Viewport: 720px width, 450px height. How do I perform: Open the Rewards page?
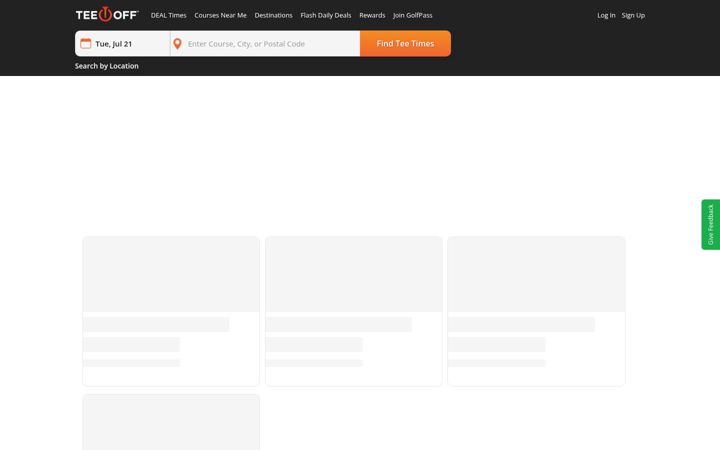[x=372, y=15]
